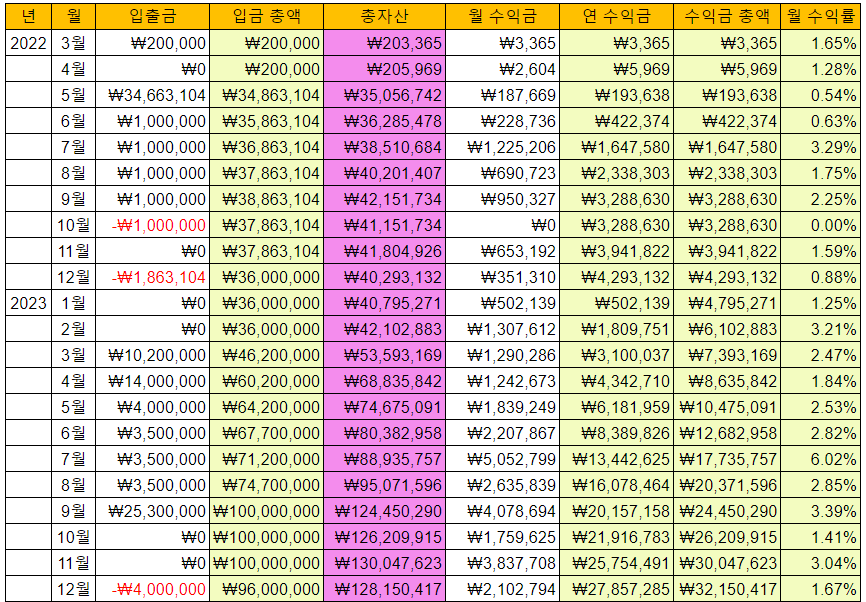
Task: Select total asset ₩53,593,169
Action: (384, 355)
